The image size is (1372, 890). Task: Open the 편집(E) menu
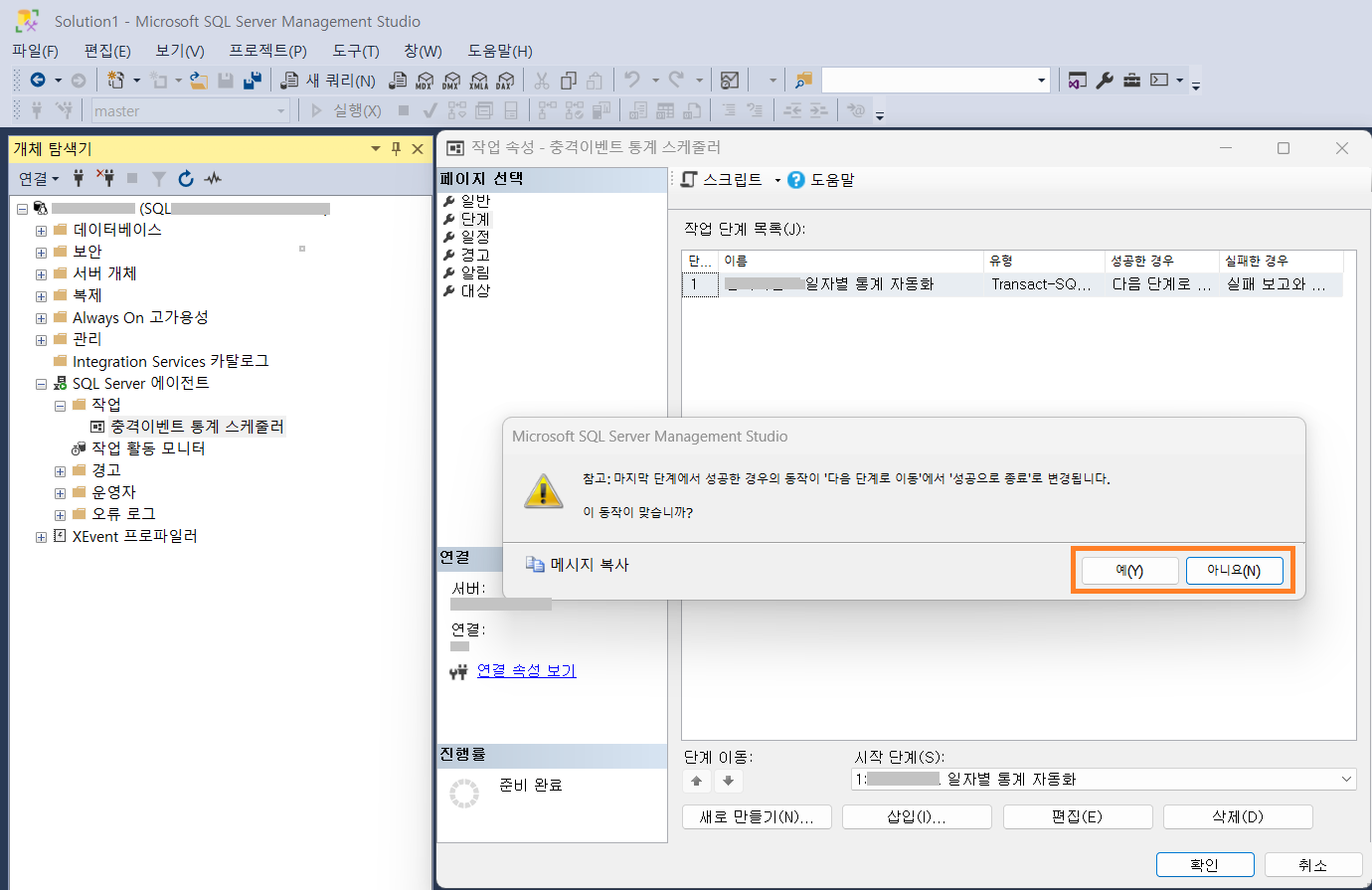[x=107, y=51]
